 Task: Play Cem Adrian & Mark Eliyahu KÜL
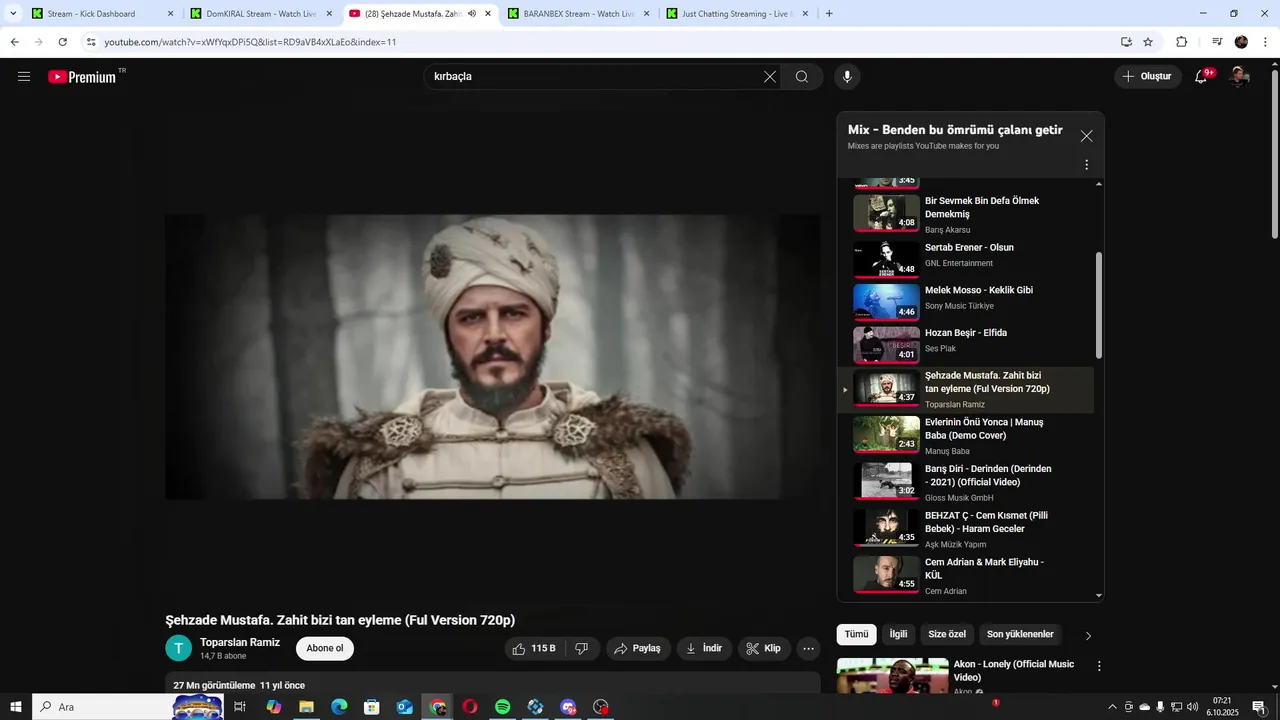tap(973, 575)
